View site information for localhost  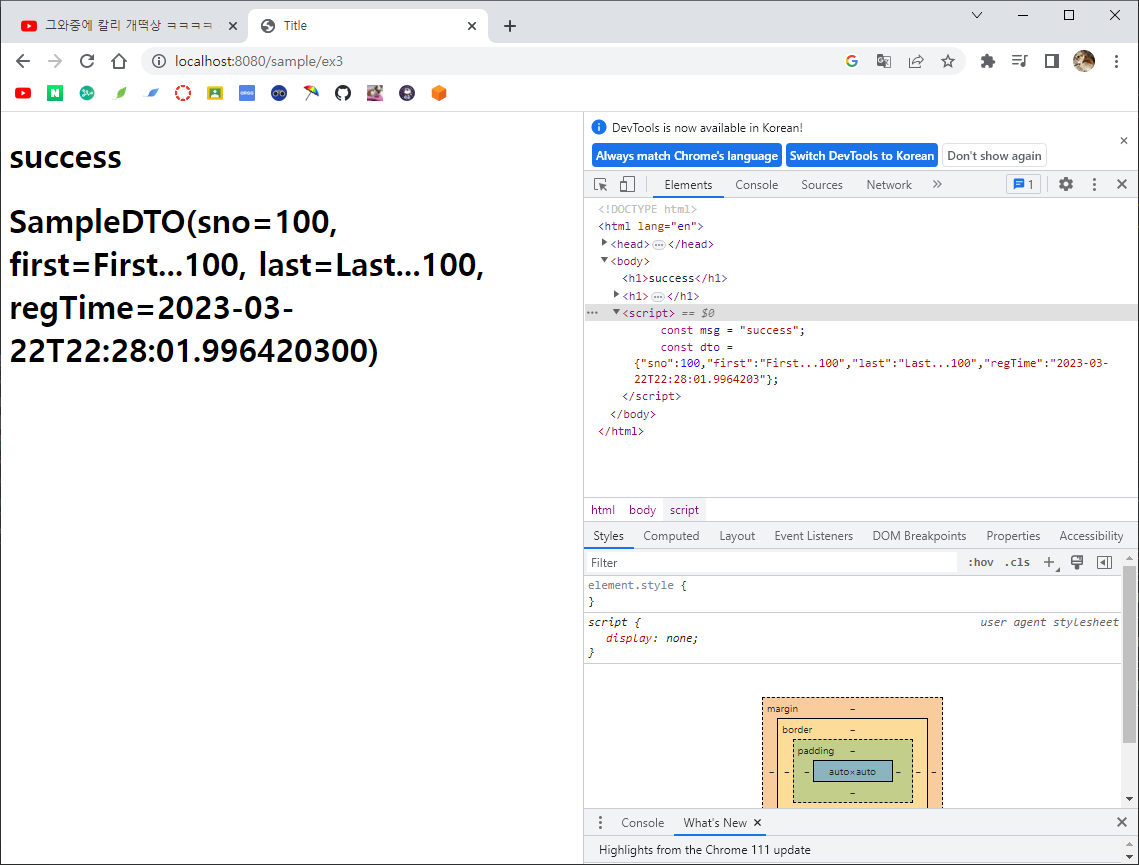(158, 61)
